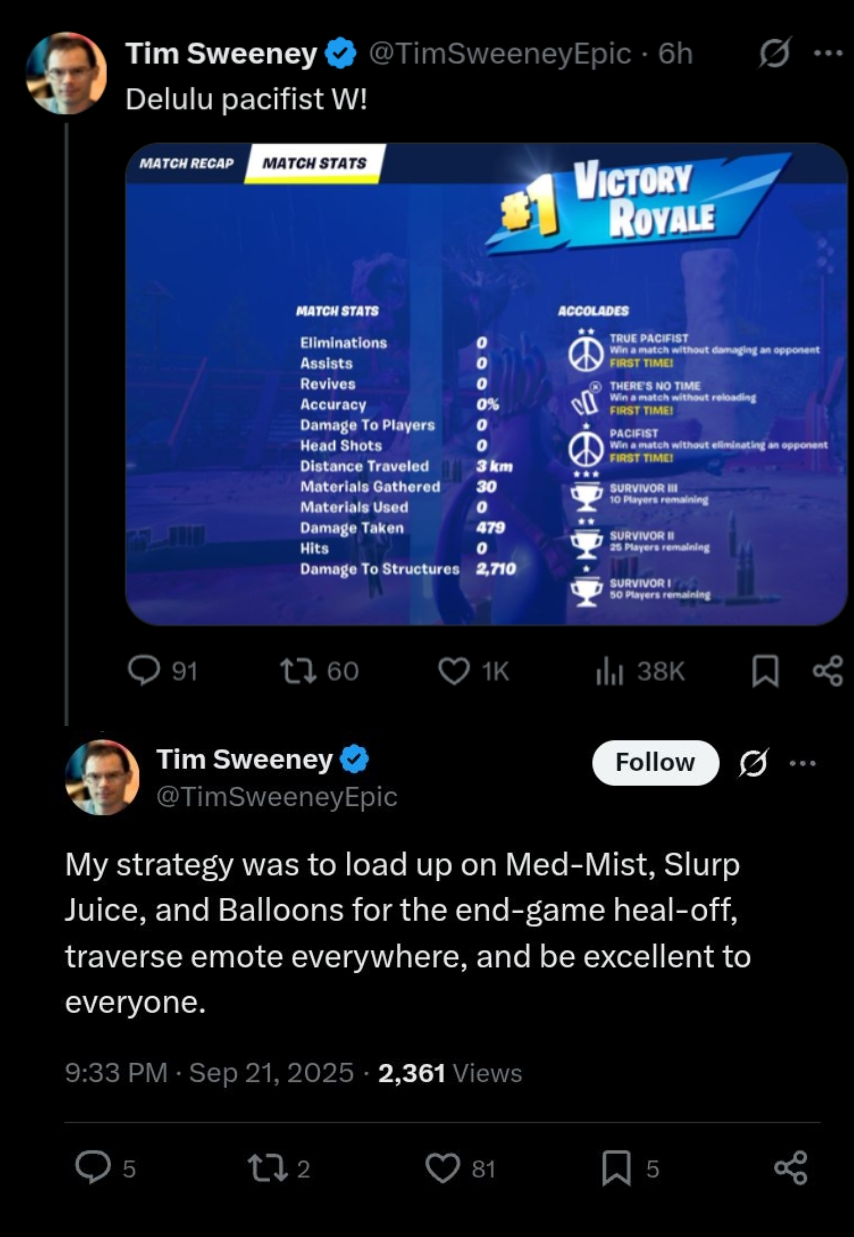Viewport: 854px width, 1237px height.
Task: View analytics showing 38K views
Action: pos(640,671)
